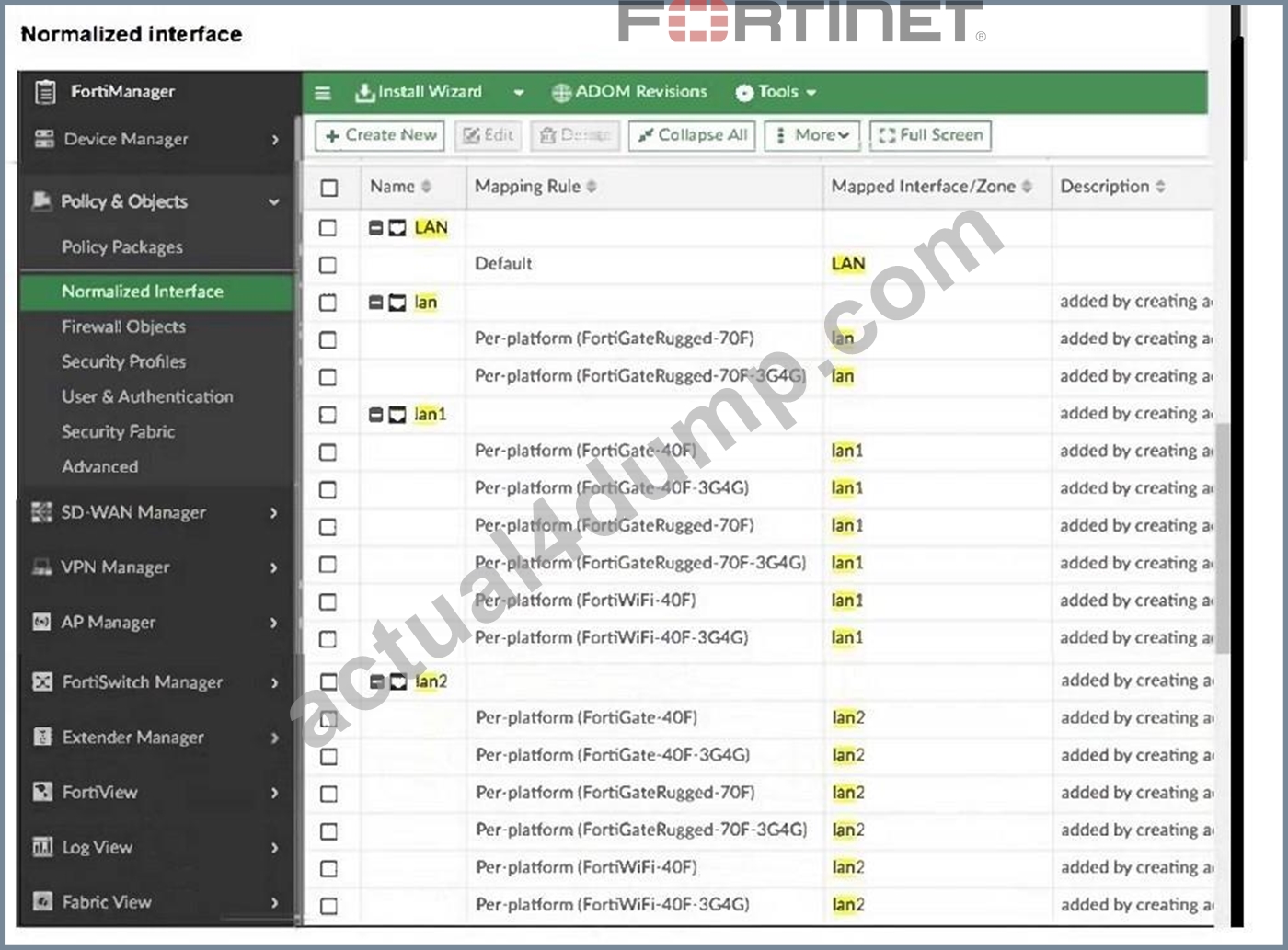
Task: Collapse the lan2 interface group
Action: [376, 681]
